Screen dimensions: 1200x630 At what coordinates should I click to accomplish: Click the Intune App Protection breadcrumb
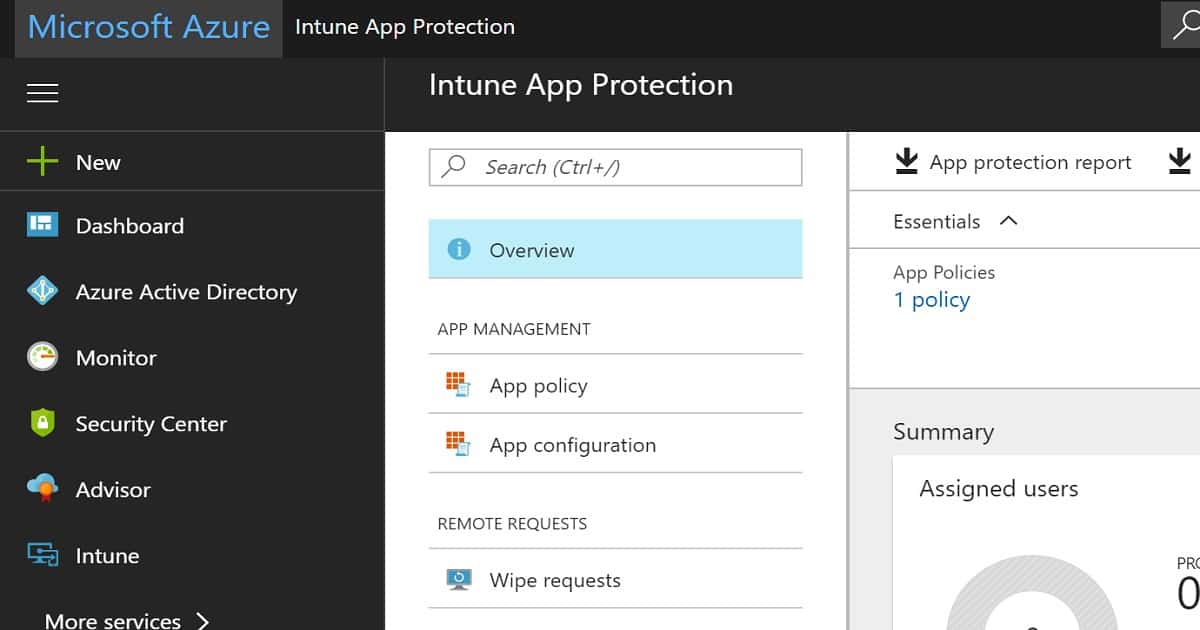405,27
